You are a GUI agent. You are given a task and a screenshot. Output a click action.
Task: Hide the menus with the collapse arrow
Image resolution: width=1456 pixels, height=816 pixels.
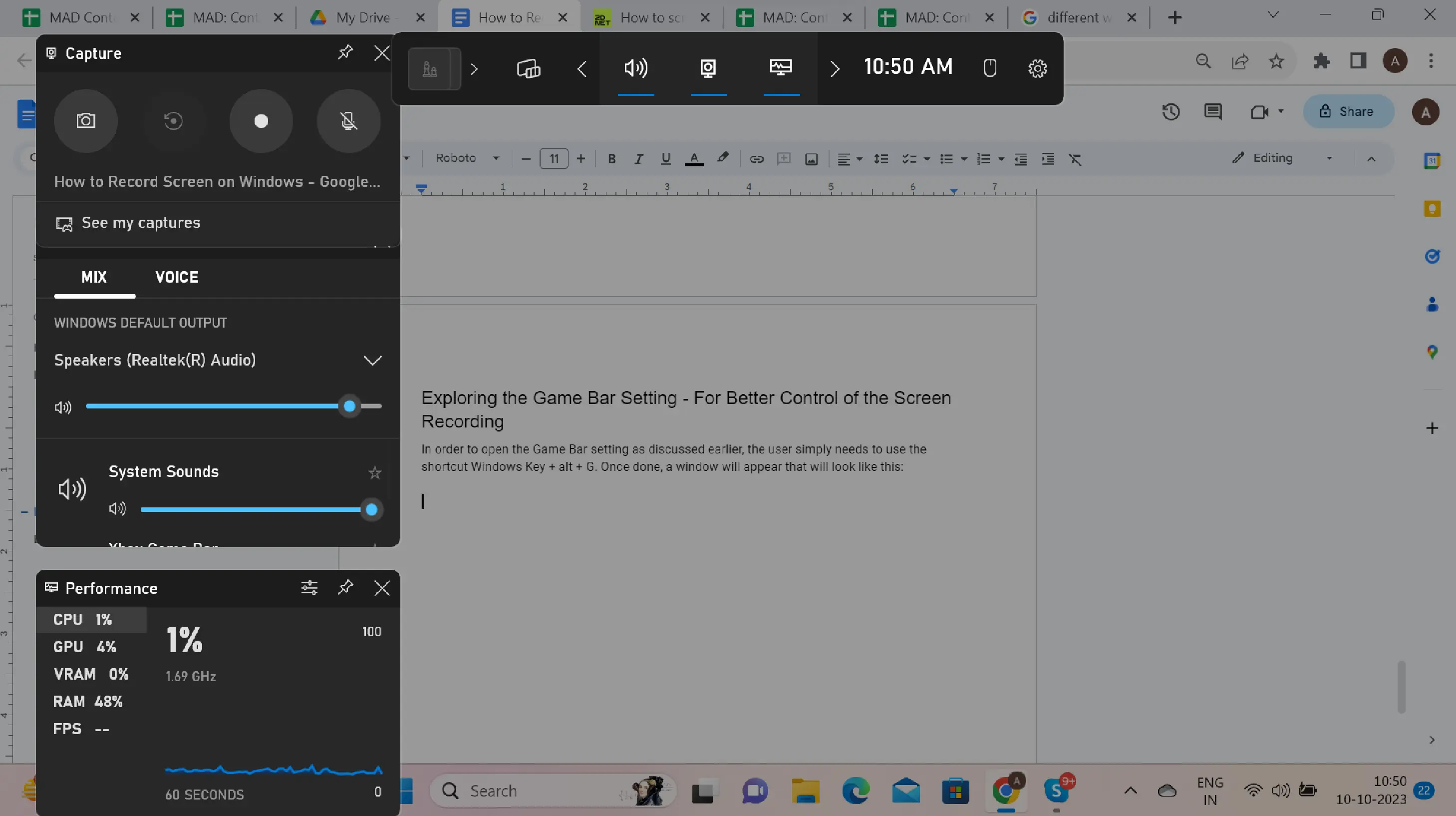(1371, 159)
